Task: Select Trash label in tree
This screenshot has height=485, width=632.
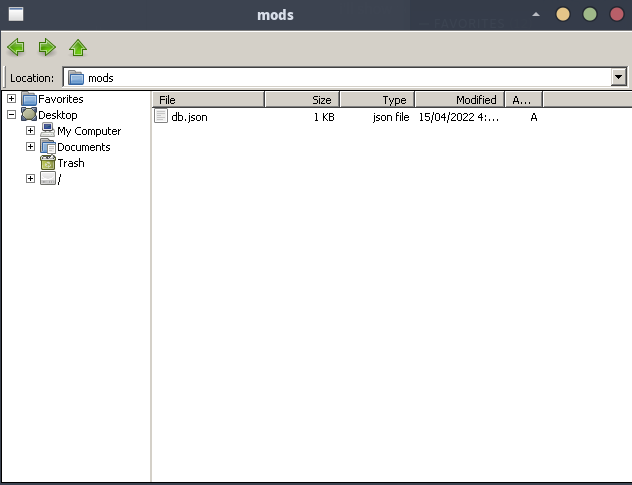Action: click(x=71, y=163)
